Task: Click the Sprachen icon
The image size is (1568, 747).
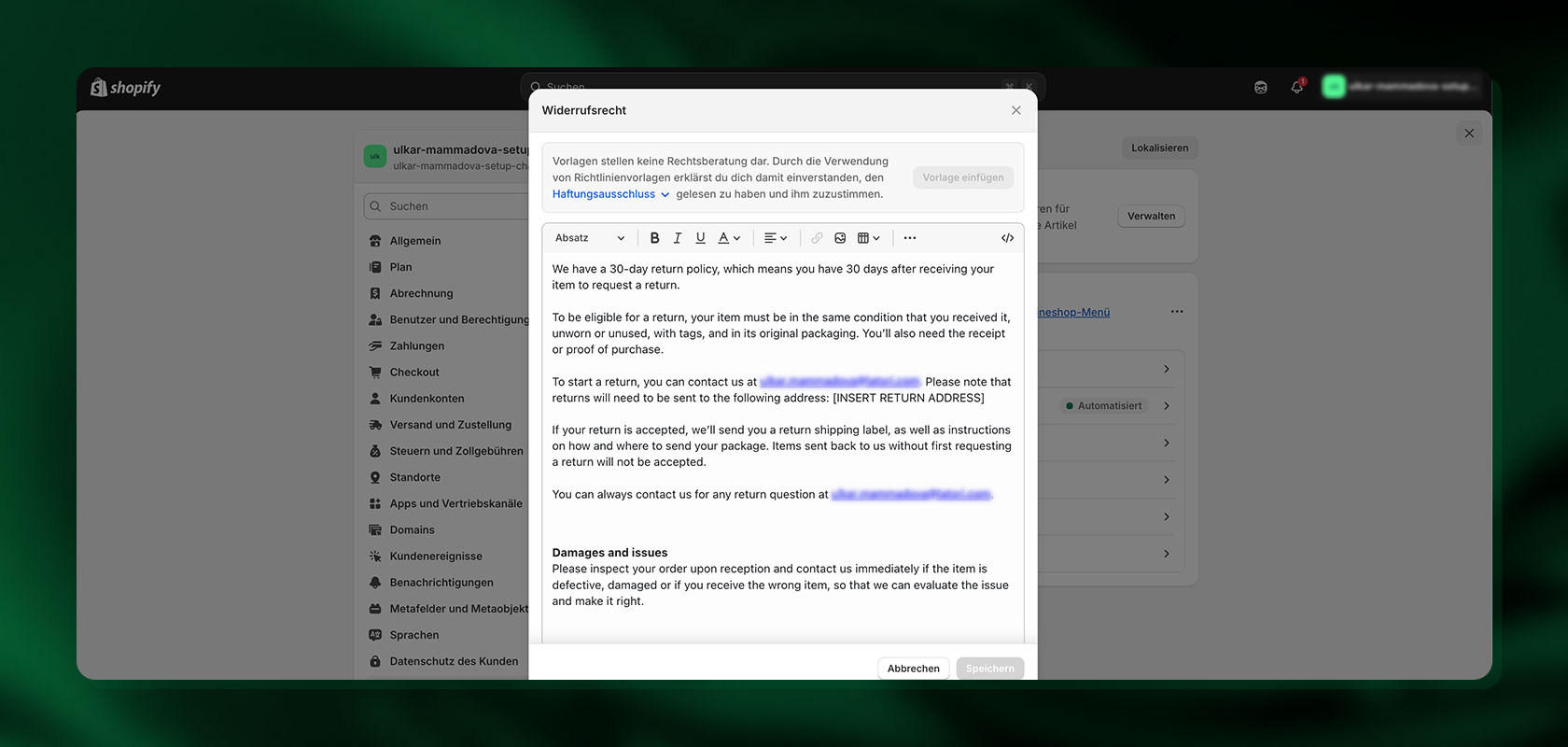Action: (375, 635)
